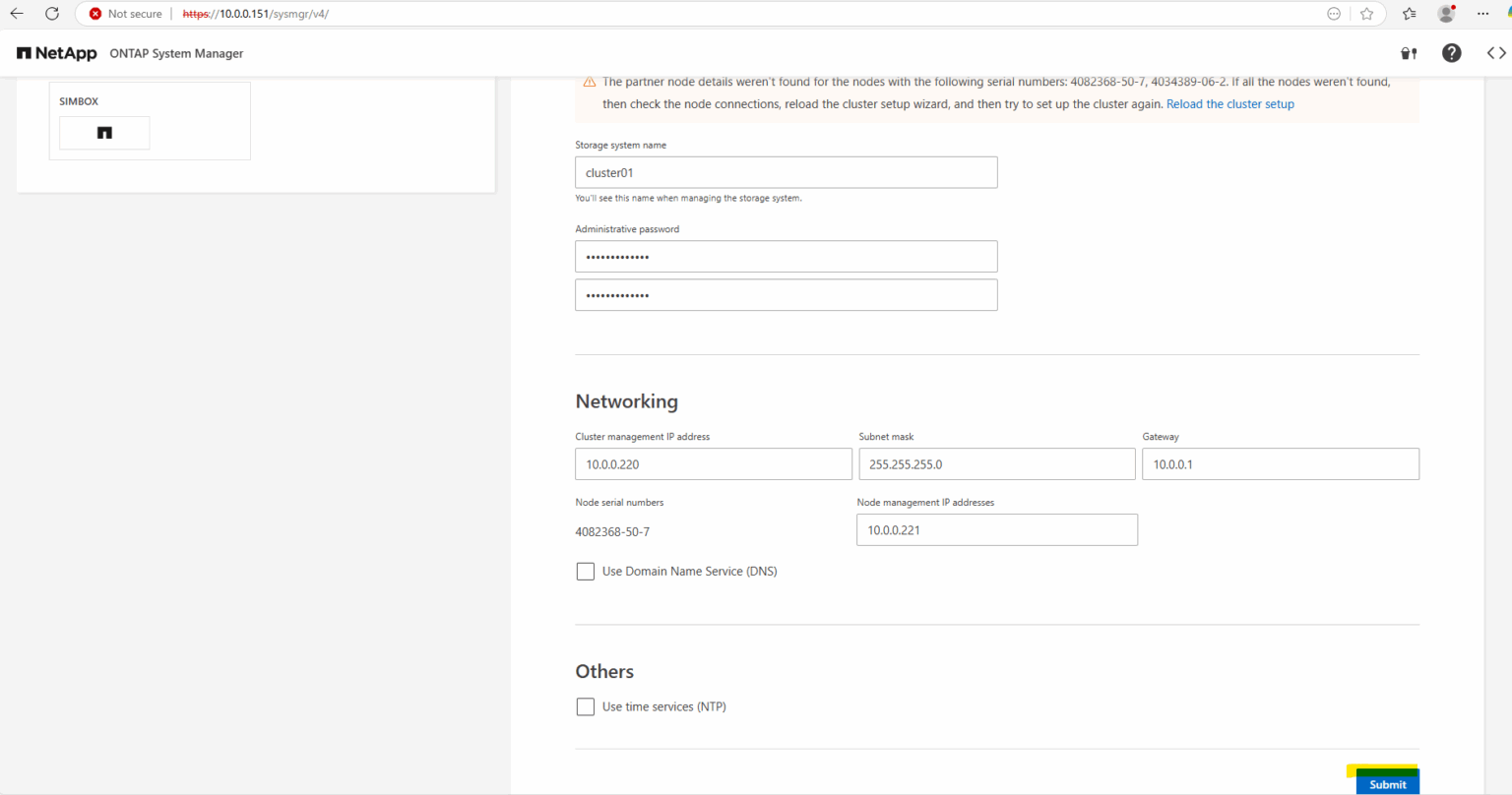This screenshot has height=795, width=1512.
Task: Click the browser back arrow
Action: point(17,14)
